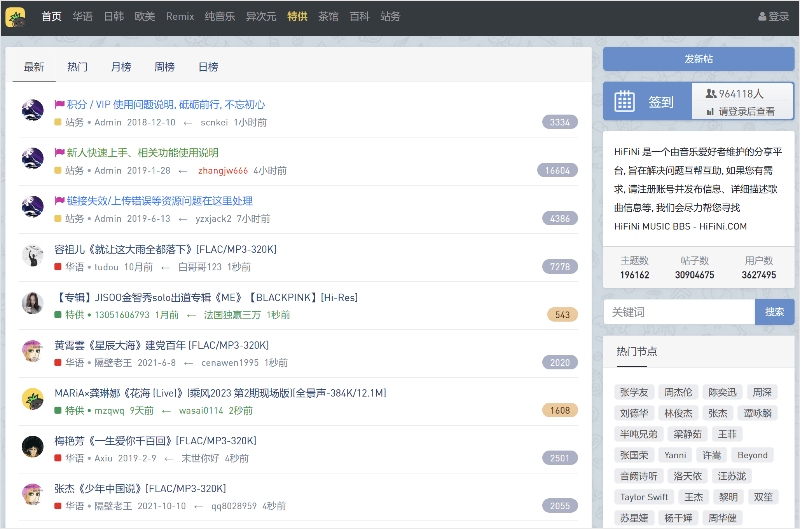This screenshot has width=800, height=529.
Task: Open 日韩 in top navigation
Action: 114,17
